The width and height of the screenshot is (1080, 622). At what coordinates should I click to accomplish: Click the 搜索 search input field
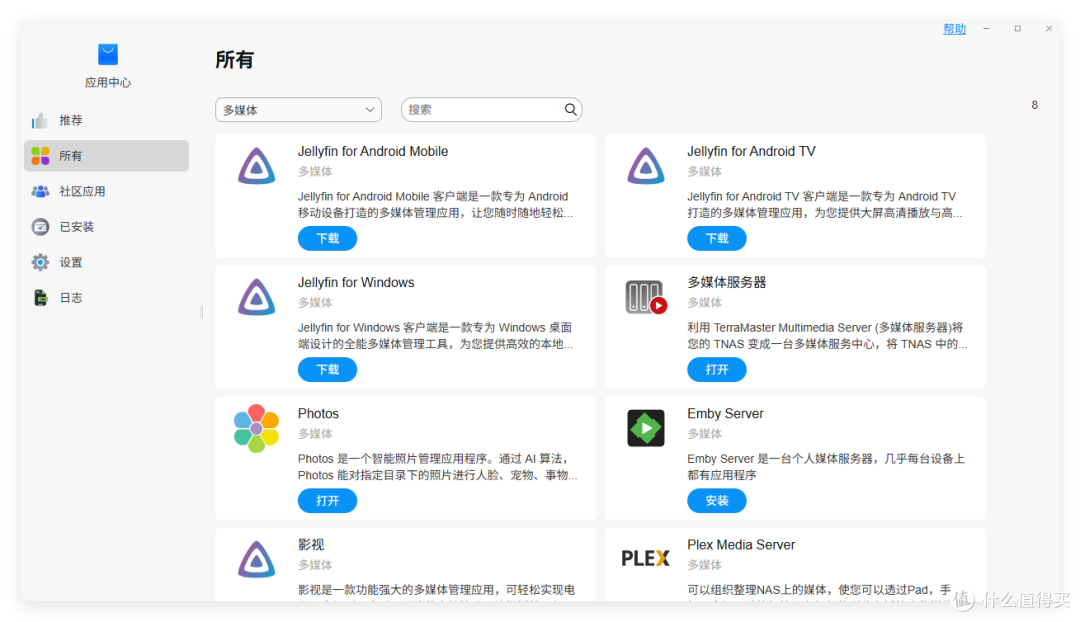(x=492, y=110)
